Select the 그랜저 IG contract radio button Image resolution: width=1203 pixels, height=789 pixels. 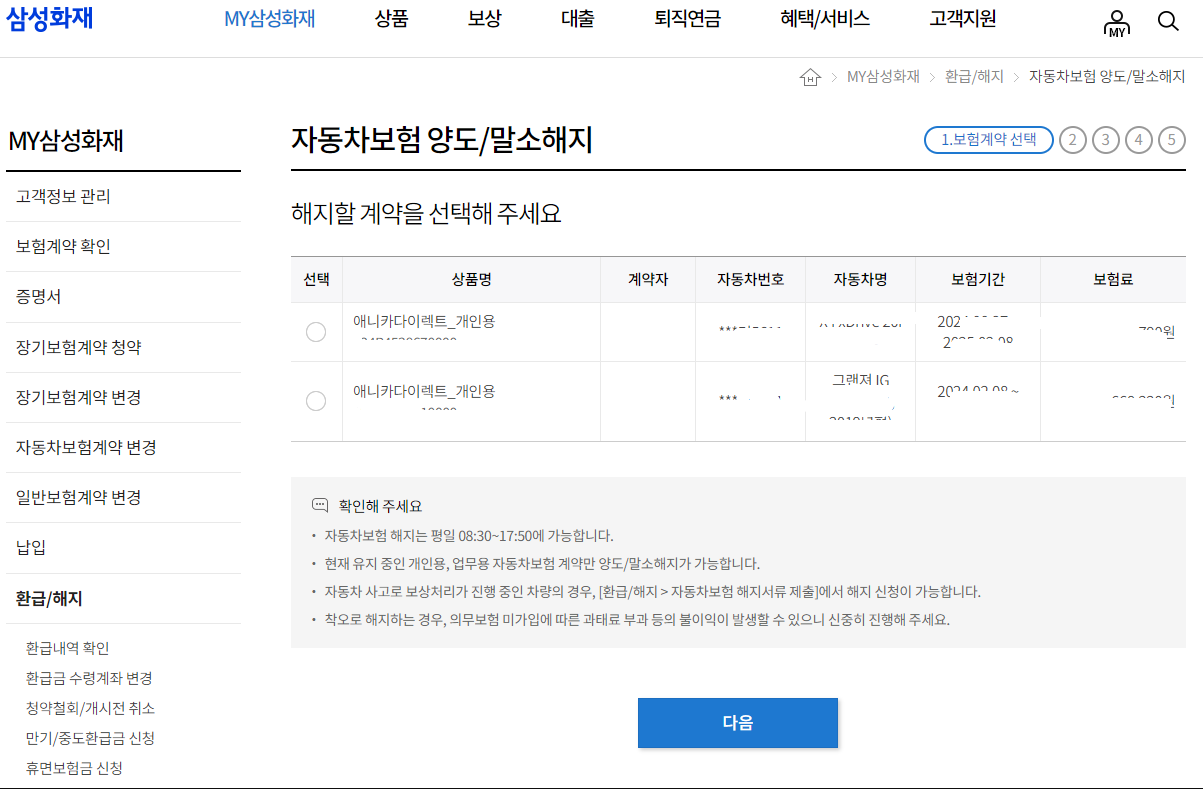[316, 401]
